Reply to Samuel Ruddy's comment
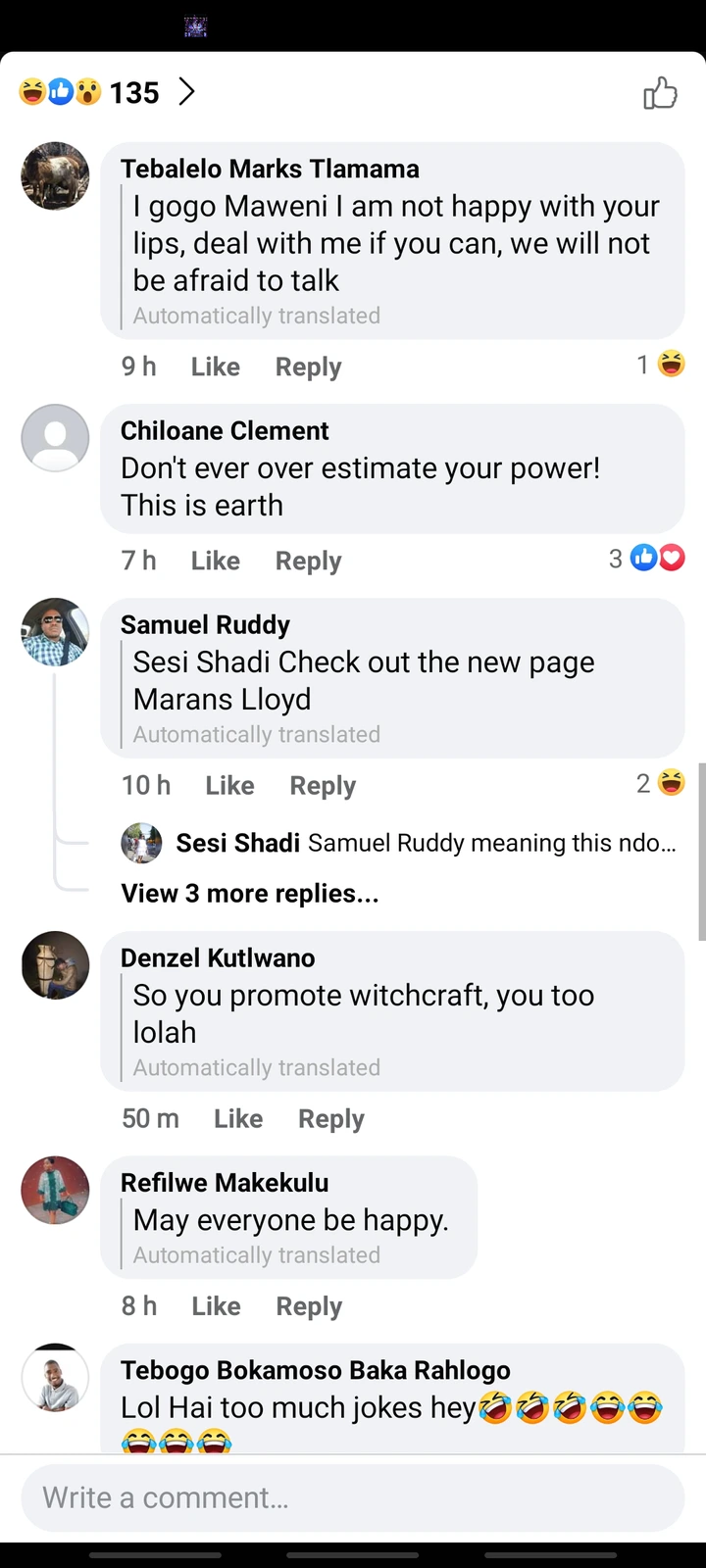706x1568 pixels. (x=323, y=785)
